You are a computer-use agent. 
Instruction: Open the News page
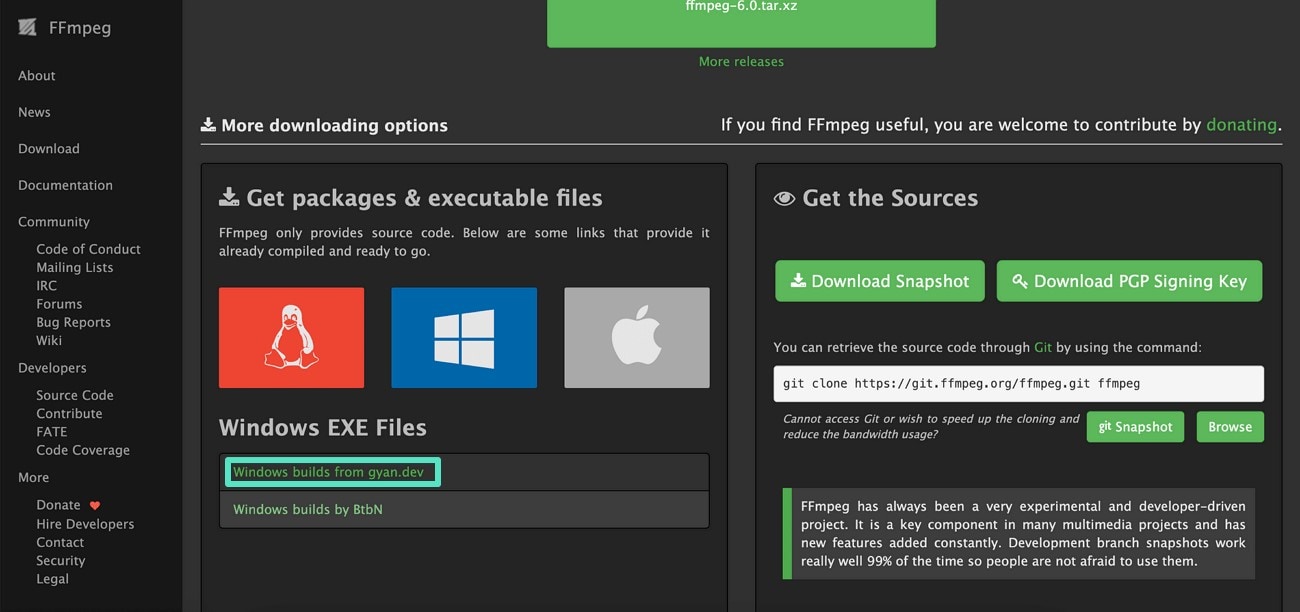point(34,112)
